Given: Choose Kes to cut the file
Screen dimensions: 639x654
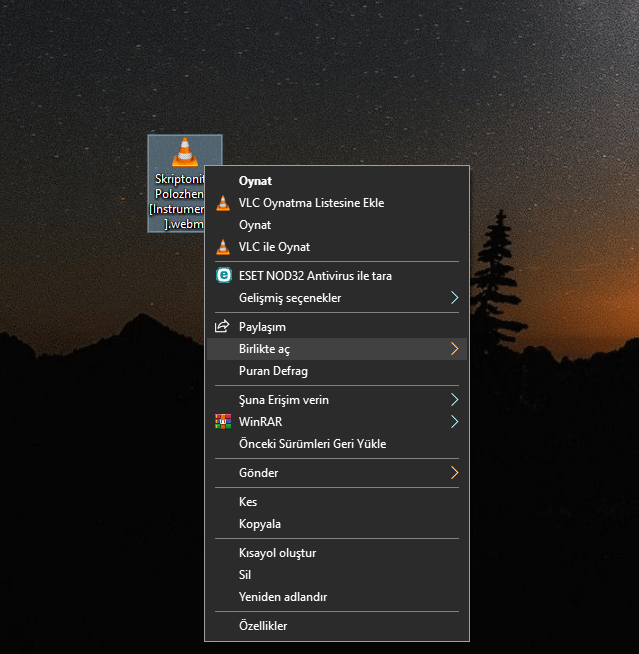Looking at the screenshot, I should coord(337,502).
